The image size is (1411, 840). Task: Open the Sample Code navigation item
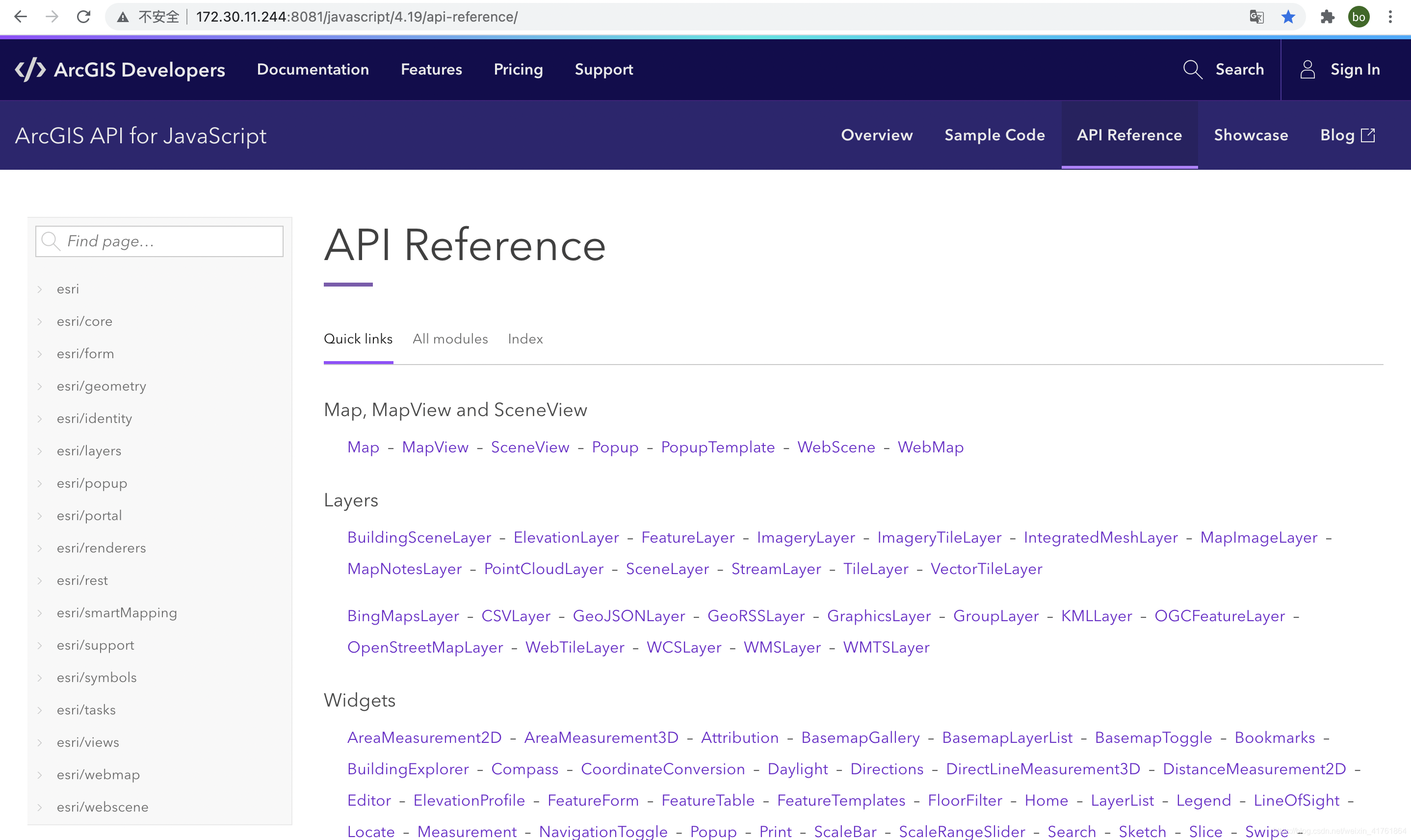[x=994, y=135]
